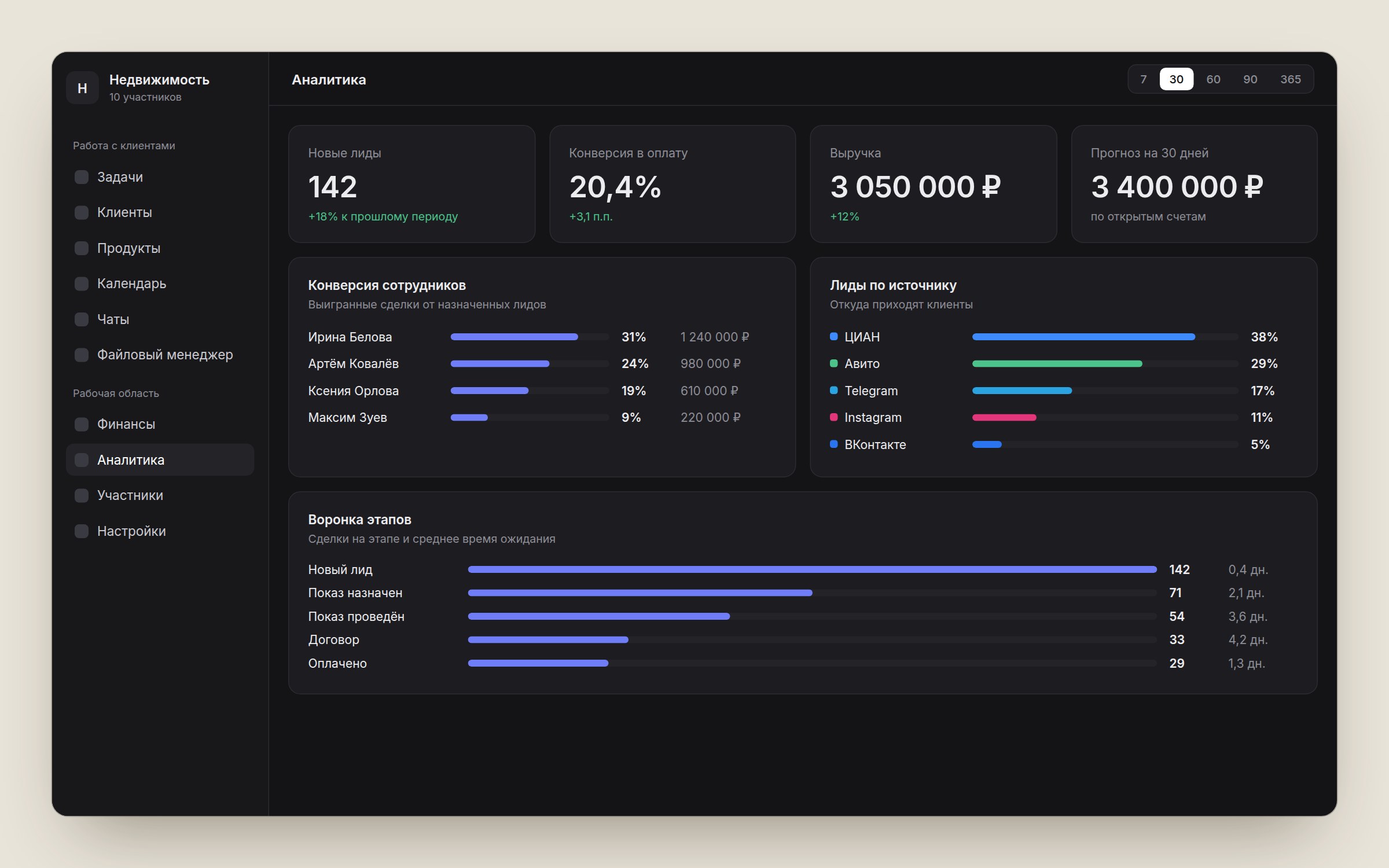Image resolution: width=1389 pixels, height=868 pixels.
Task: Click the icon beside Клиенты
Action: click(x=82, y=212)
